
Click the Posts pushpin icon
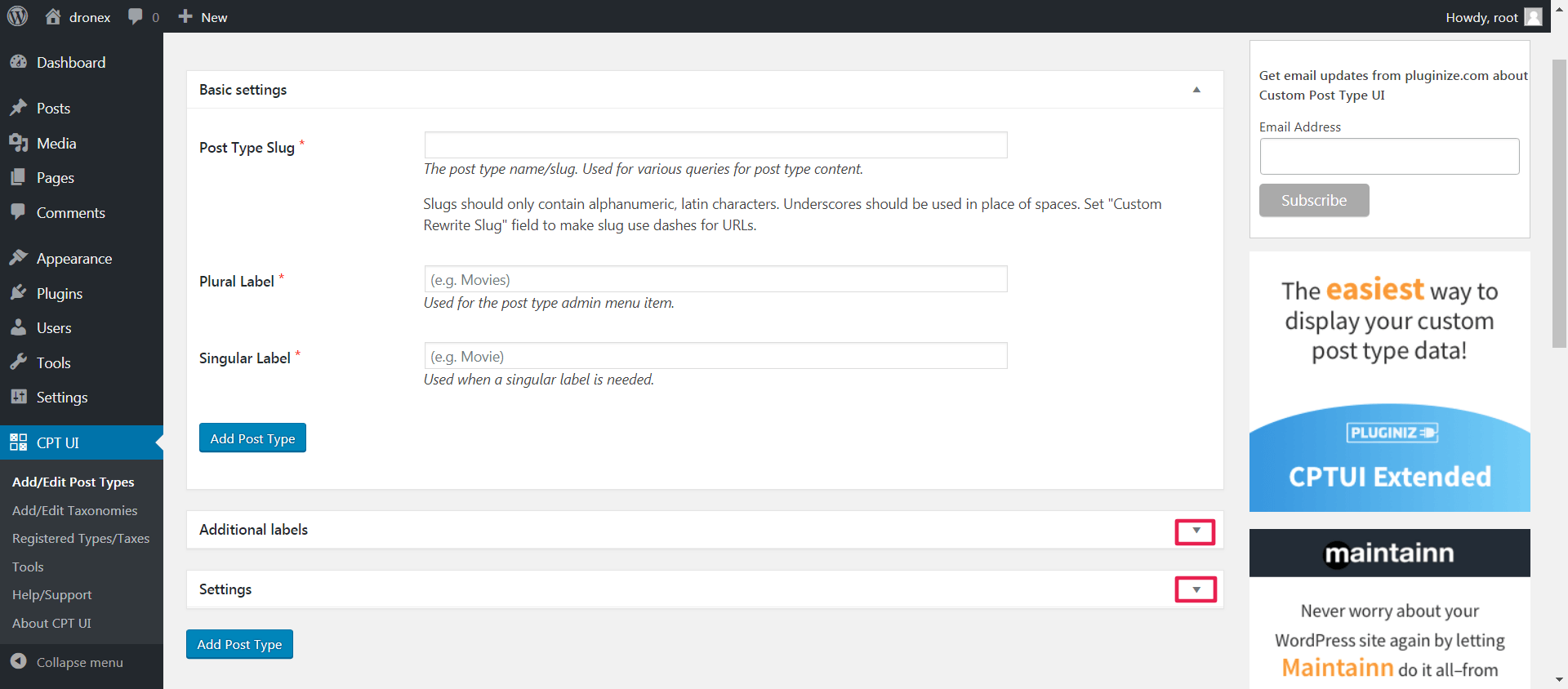tap(18, 108)
